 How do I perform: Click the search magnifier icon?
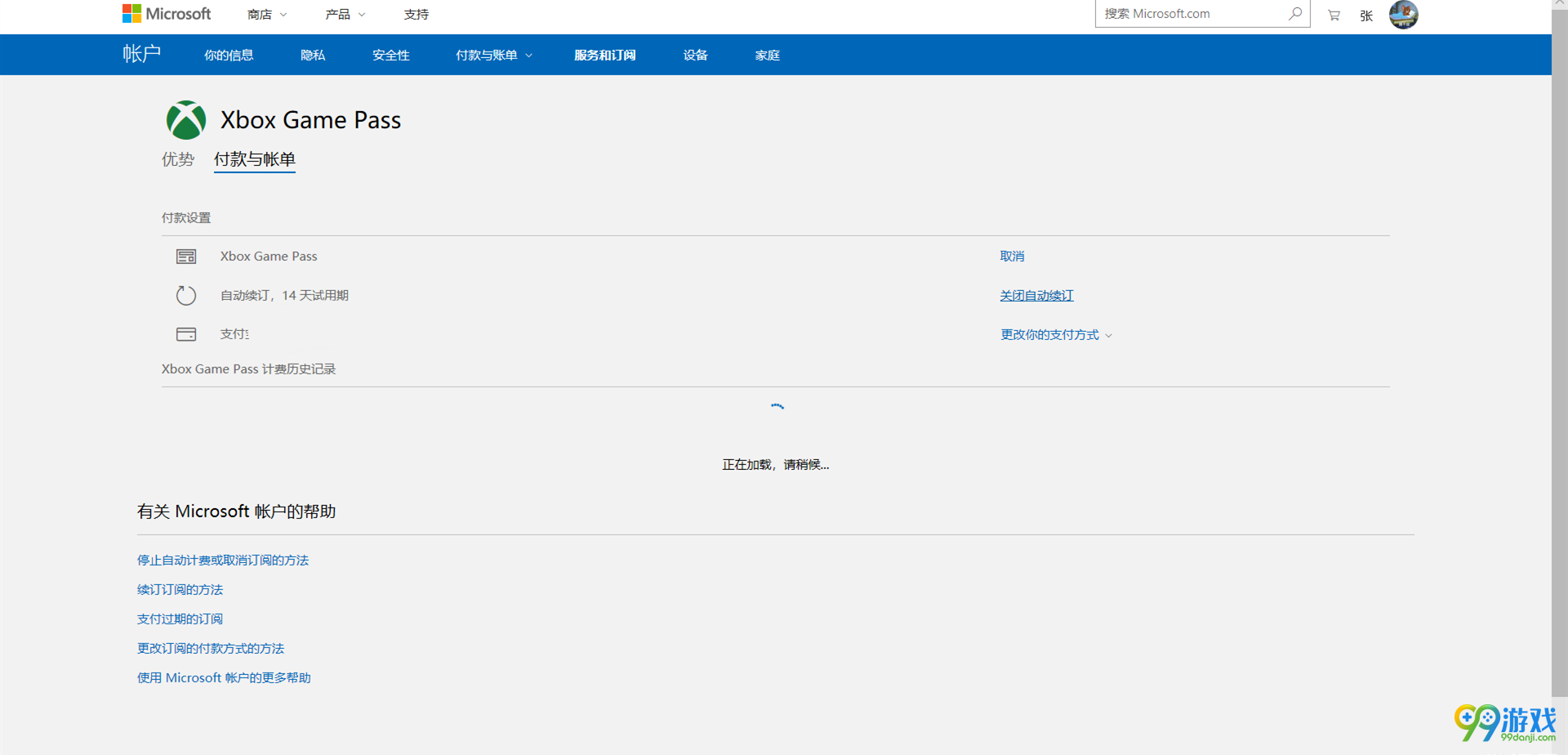point(1295,14)
